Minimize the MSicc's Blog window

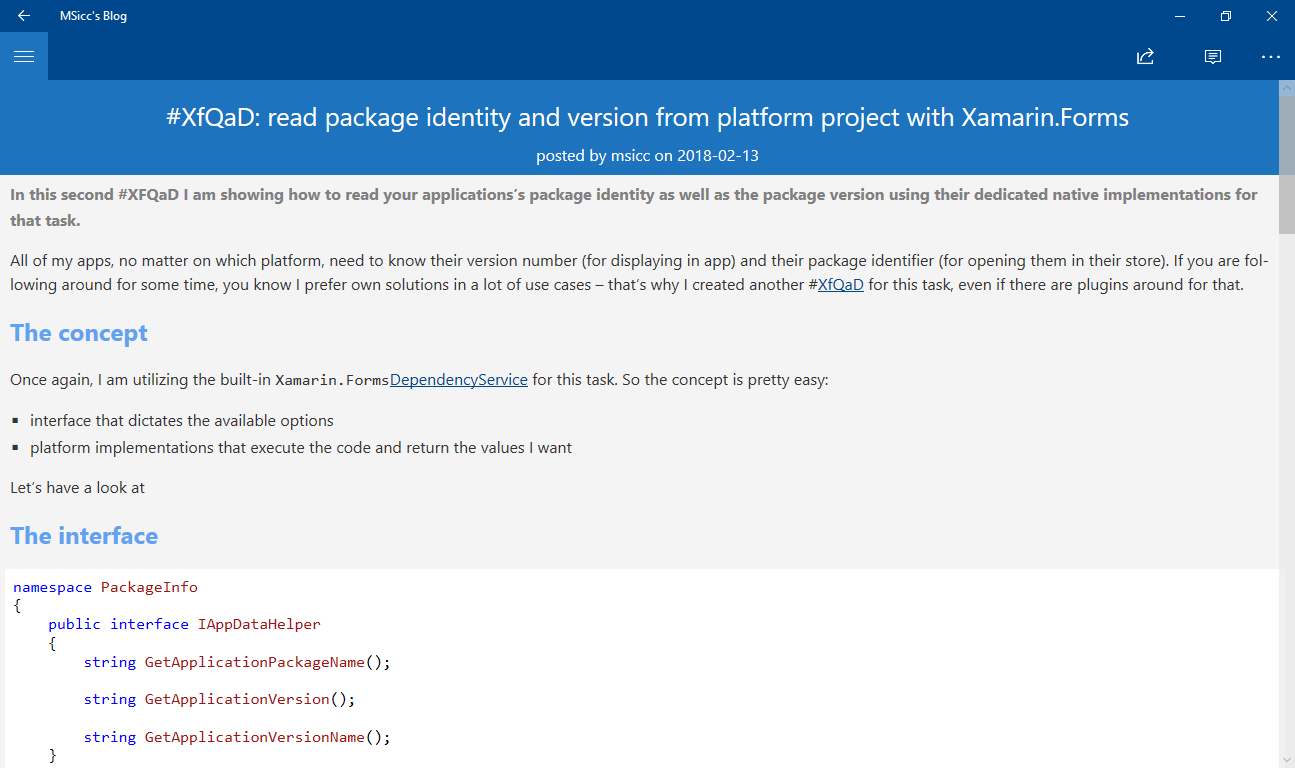pyautogui.click(x=1181, y=16)
